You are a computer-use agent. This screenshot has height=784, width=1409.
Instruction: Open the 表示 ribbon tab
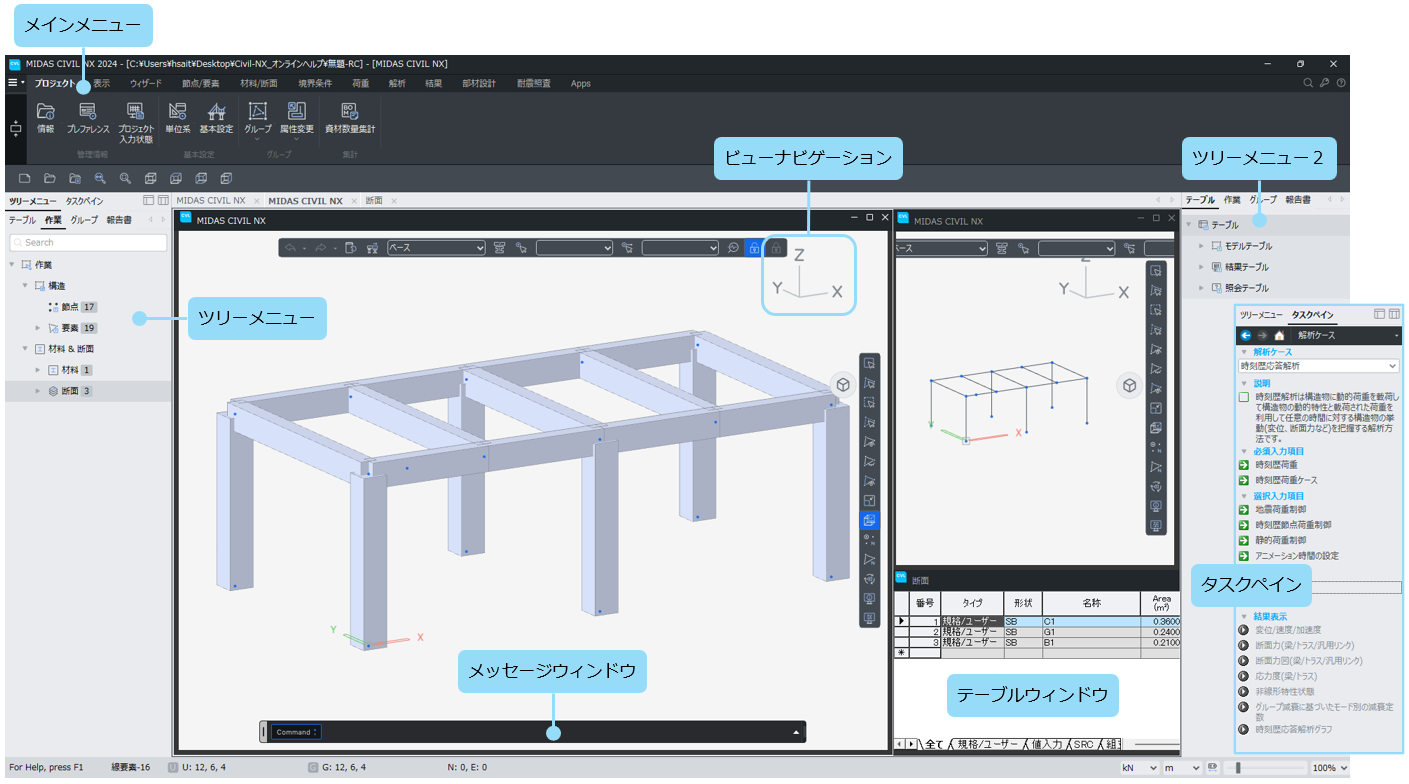[x=102, y=83]
